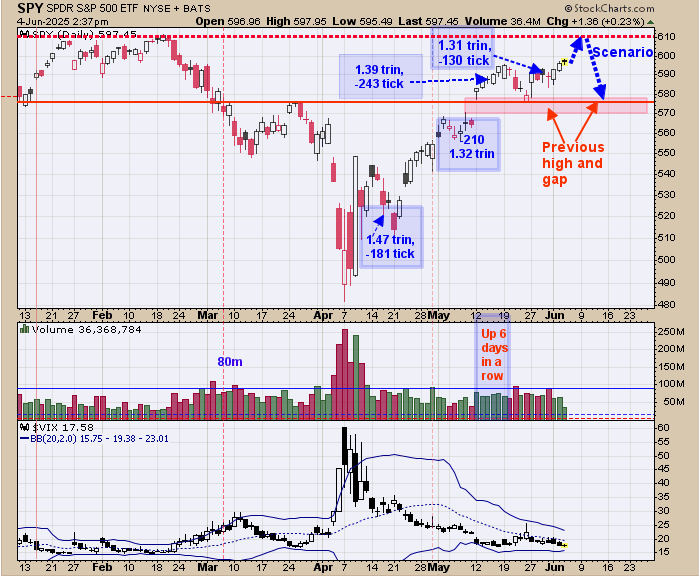Click the 580 price axis label
Viewport: 699px width, 577px height.
[666, 94]
